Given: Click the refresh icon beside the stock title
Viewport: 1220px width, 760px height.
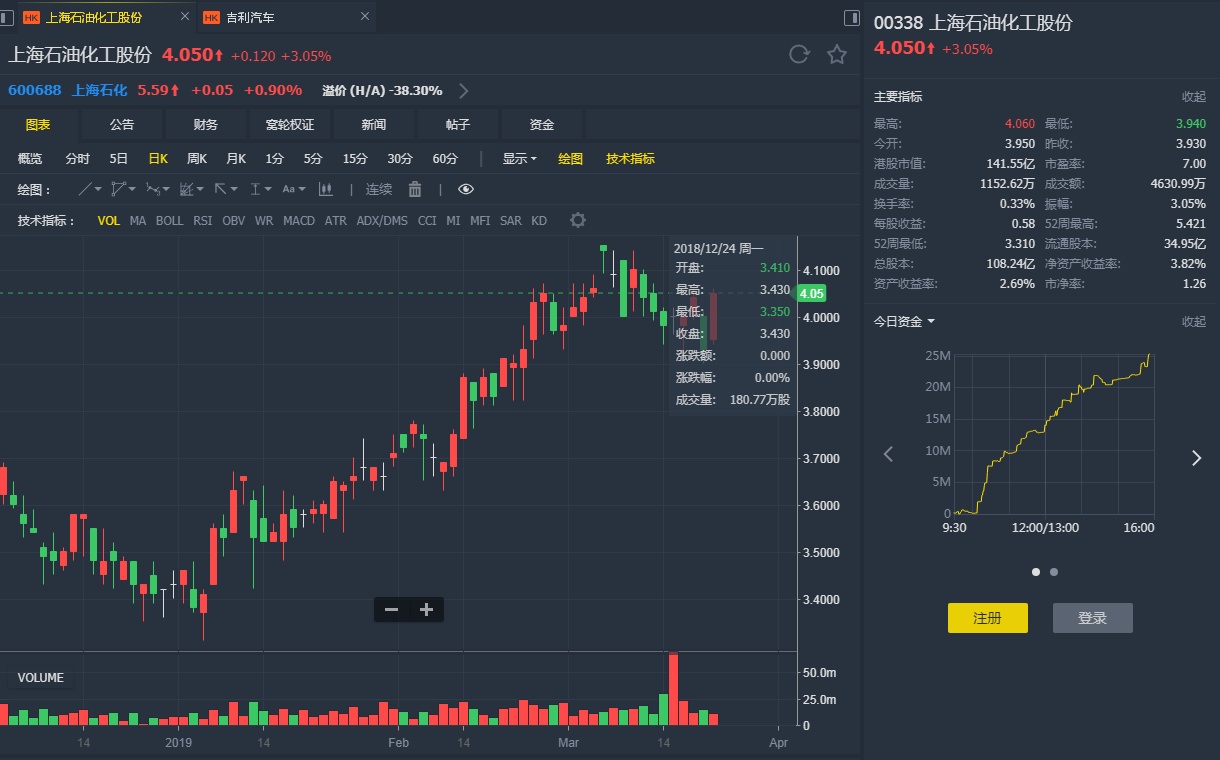Looking at the screenshot, I should [798, 54].
